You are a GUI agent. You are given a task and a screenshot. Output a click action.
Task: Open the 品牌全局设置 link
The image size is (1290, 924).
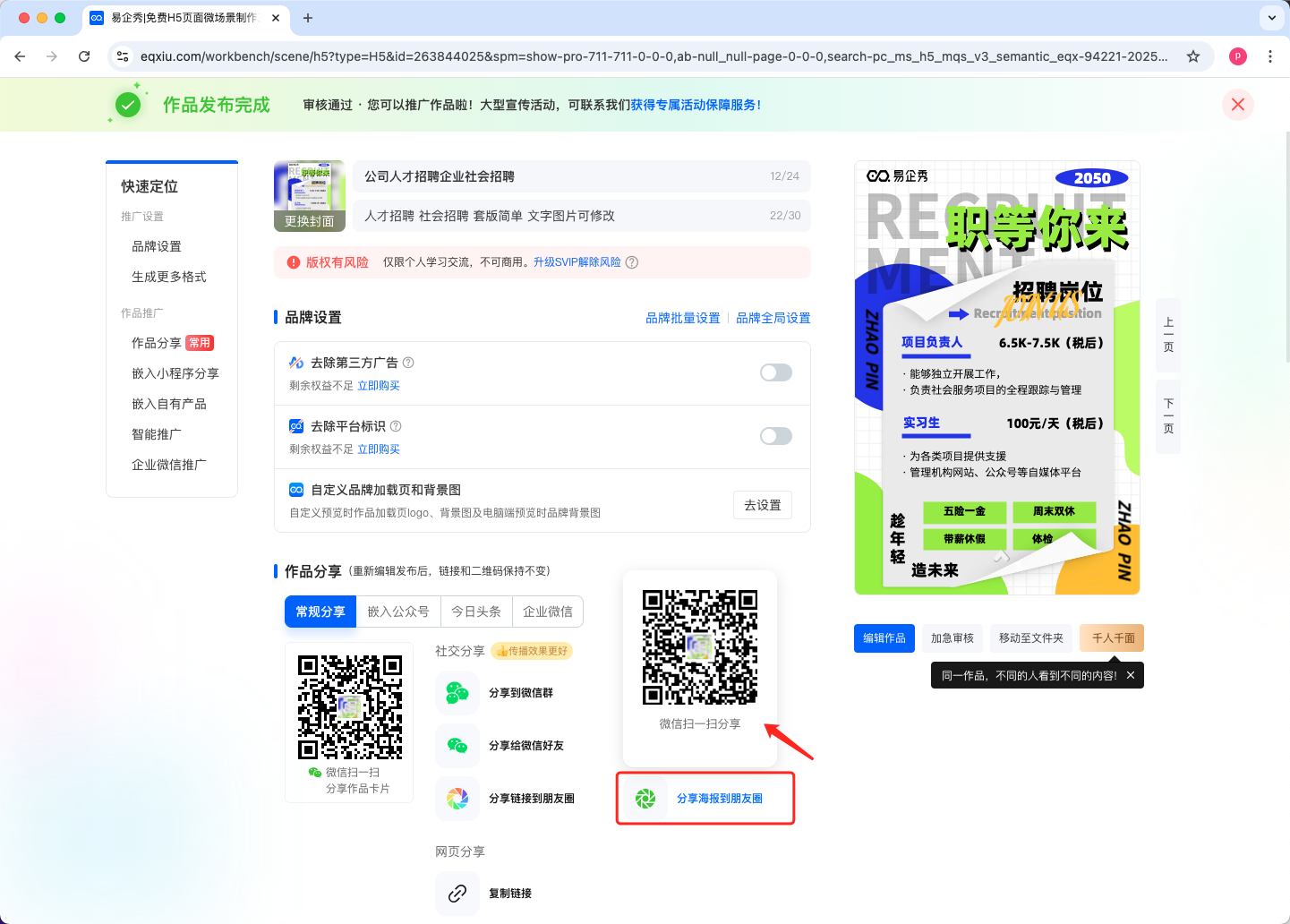773,318
